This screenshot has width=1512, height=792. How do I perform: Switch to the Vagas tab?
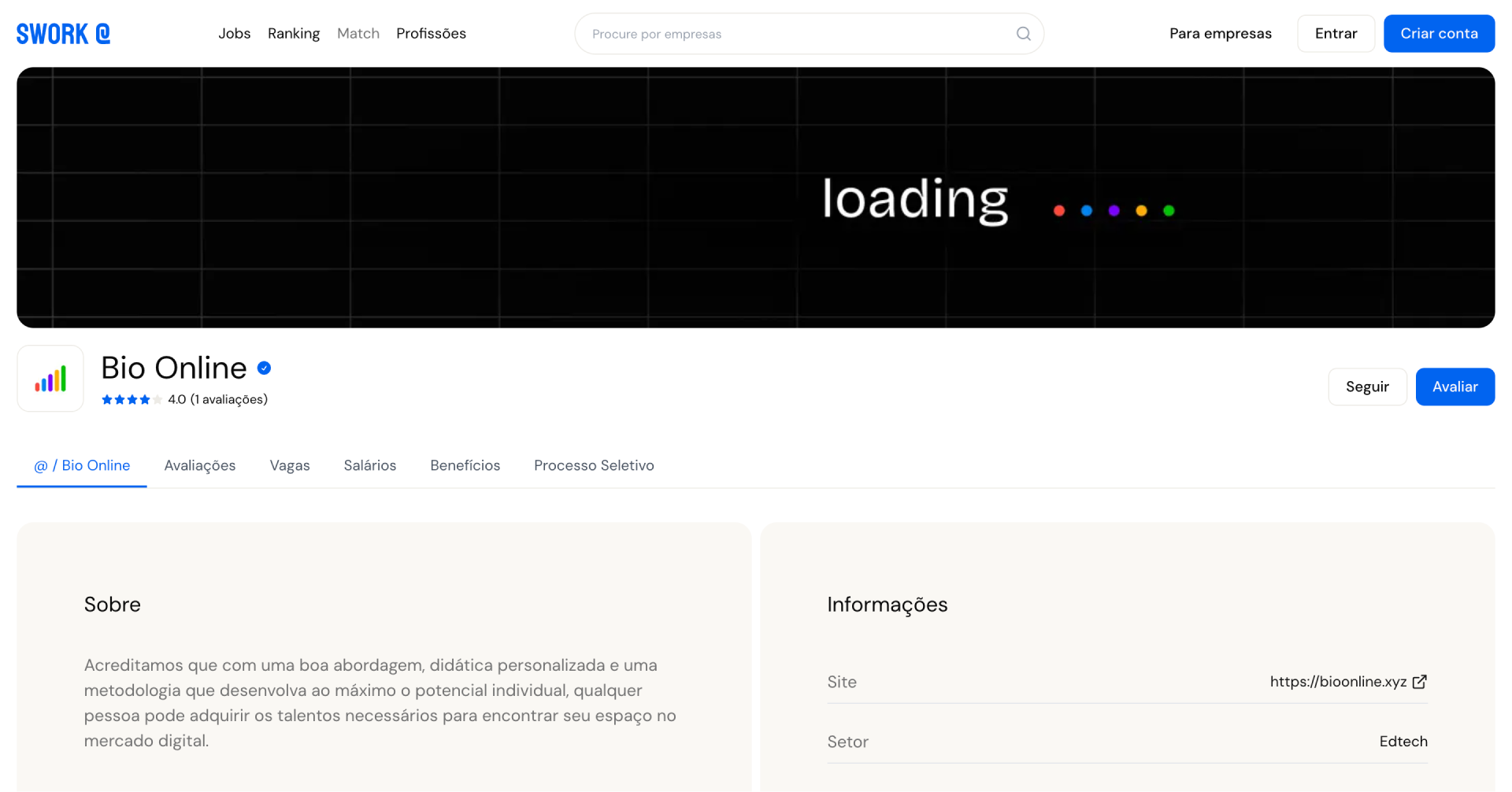click(290, 465)
